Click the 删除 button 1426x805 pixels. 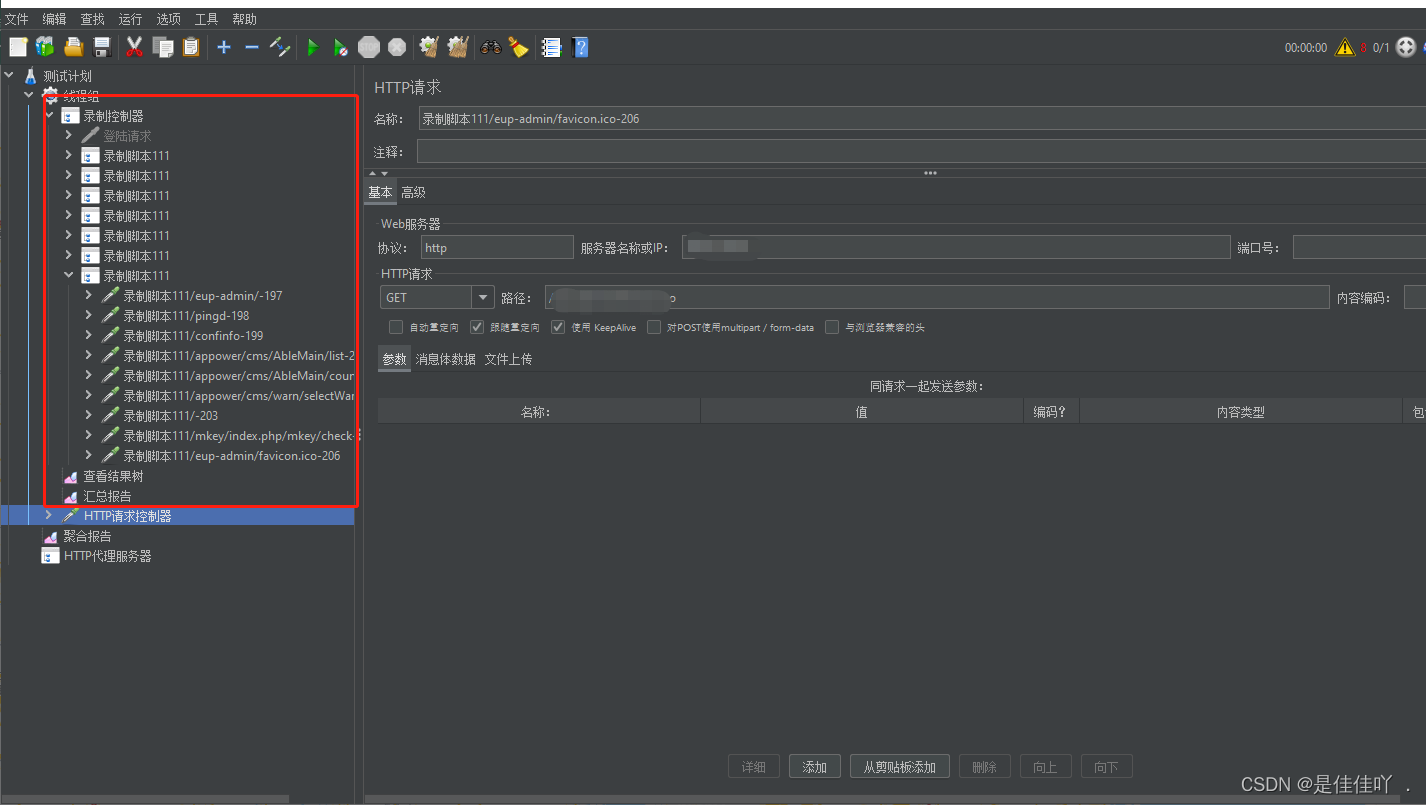(985, 767)
